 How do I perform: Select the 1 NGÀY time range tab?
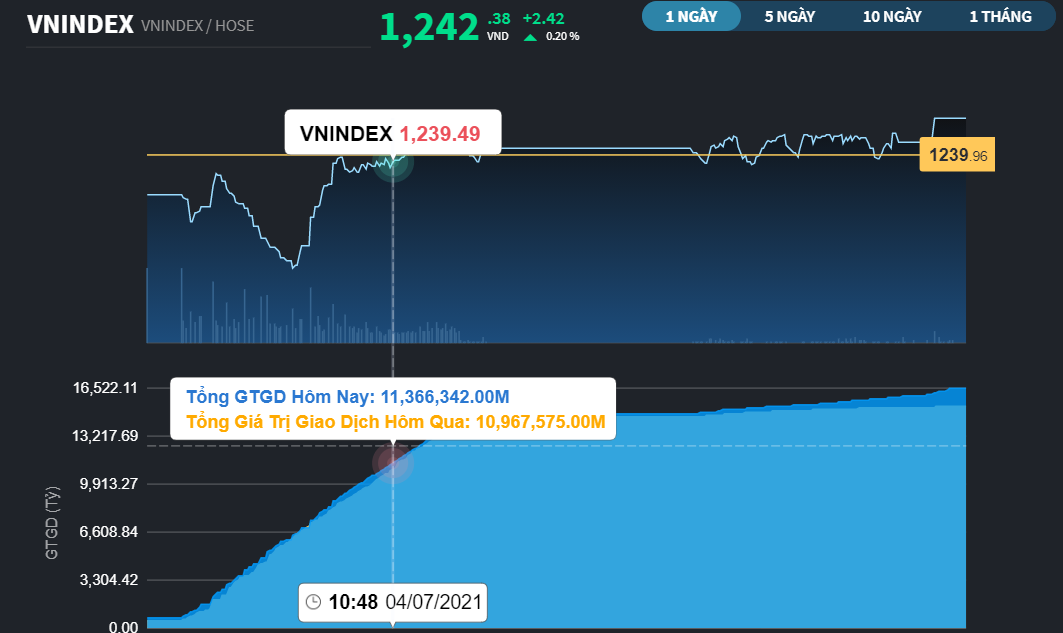coord(691,16)
